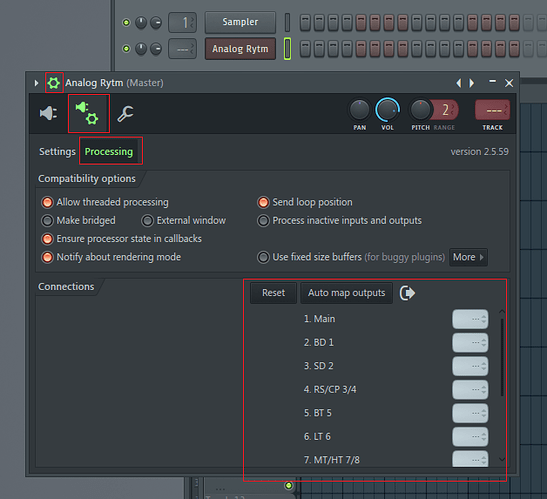Image resolution: width=547 pixels, height=499 pixels.
Task: Adjust the VOL knob
Action: pyautogui.click(x=387, y=110)
